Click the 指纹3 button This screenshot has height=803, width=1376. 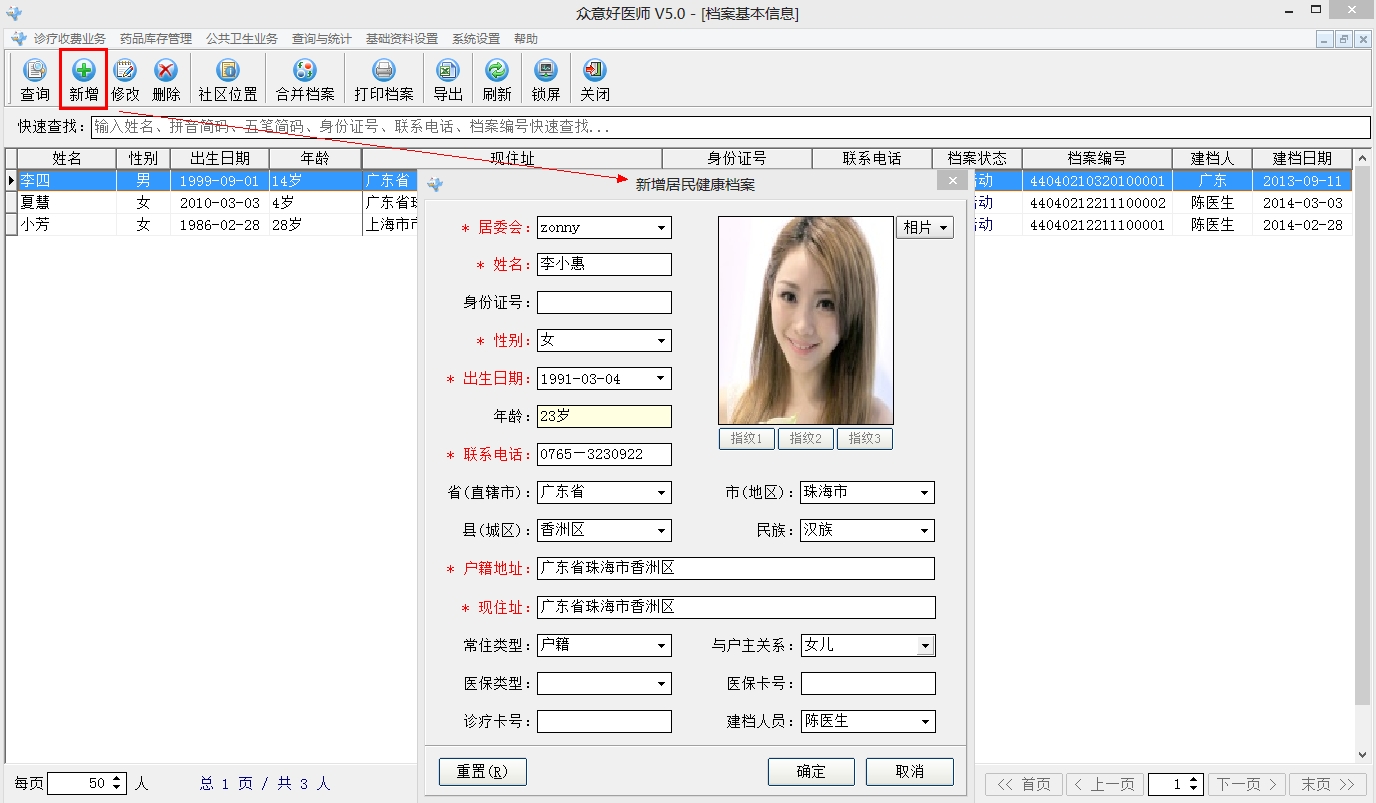865,438
